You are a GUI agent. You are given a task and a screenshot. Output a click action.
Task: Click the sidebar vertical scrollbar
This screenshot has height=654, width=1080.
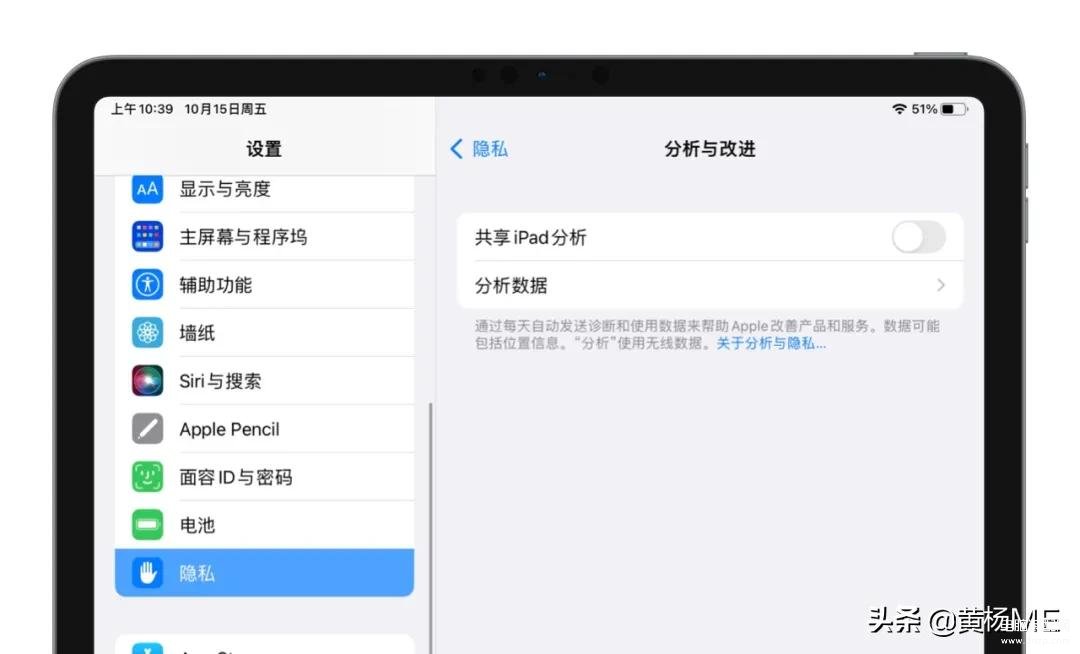[x=431, y=500]
